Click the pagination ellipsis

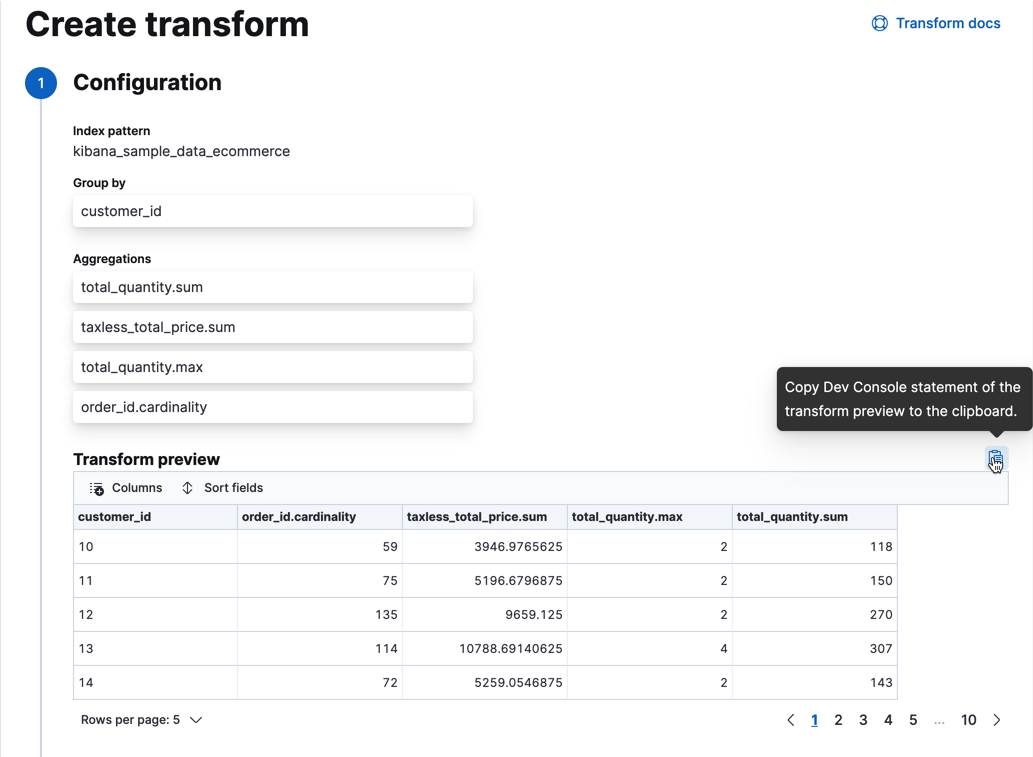pyautogui.click(x=939, y=719)
